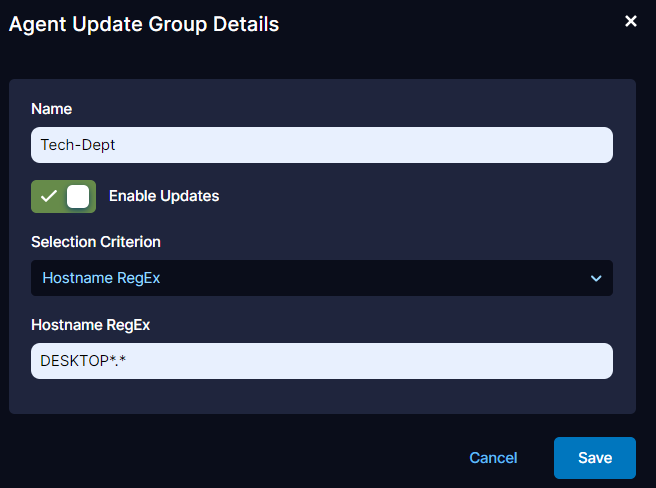Image resolution: width=656 pixels, height=488 pixels.
Task: Open the Selection Criterion dropdown box
Action: point(321,278)
